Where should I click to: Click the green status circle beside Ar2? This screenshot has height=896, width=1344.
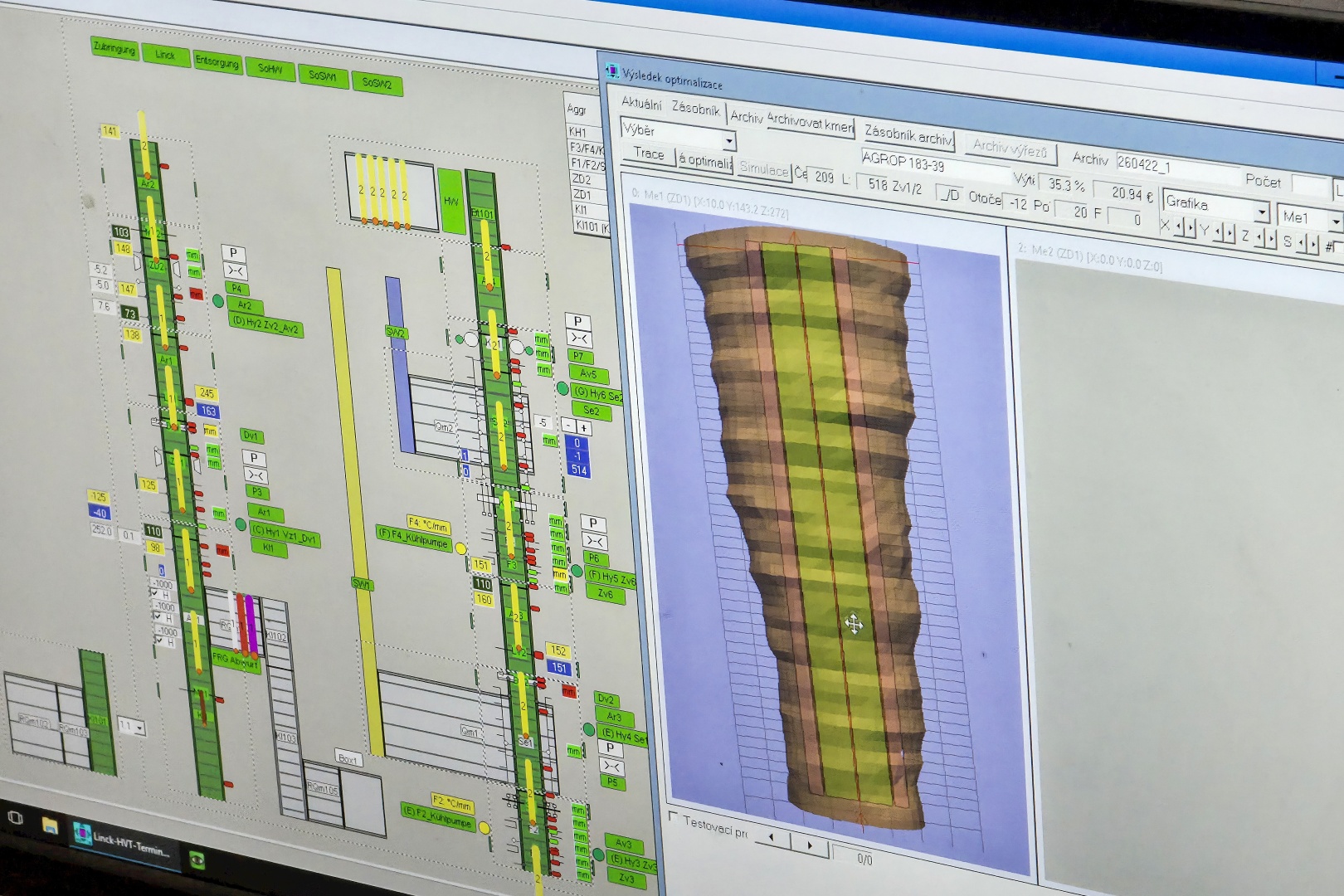pos(218,300)
